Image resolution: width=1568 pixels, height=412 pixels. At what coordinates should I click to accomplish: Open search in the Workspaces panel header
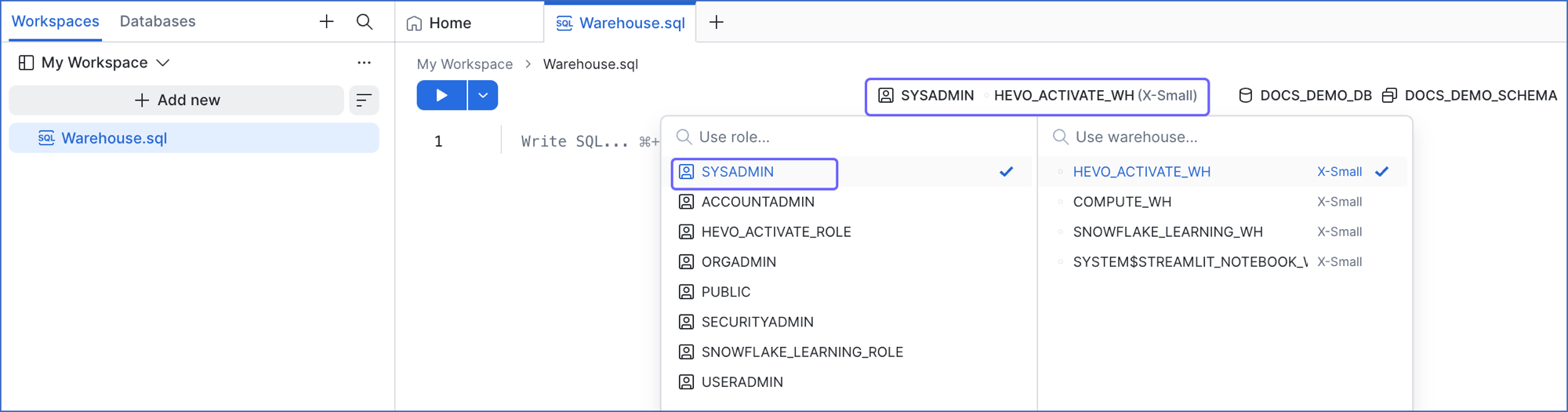tap(365, 21)
